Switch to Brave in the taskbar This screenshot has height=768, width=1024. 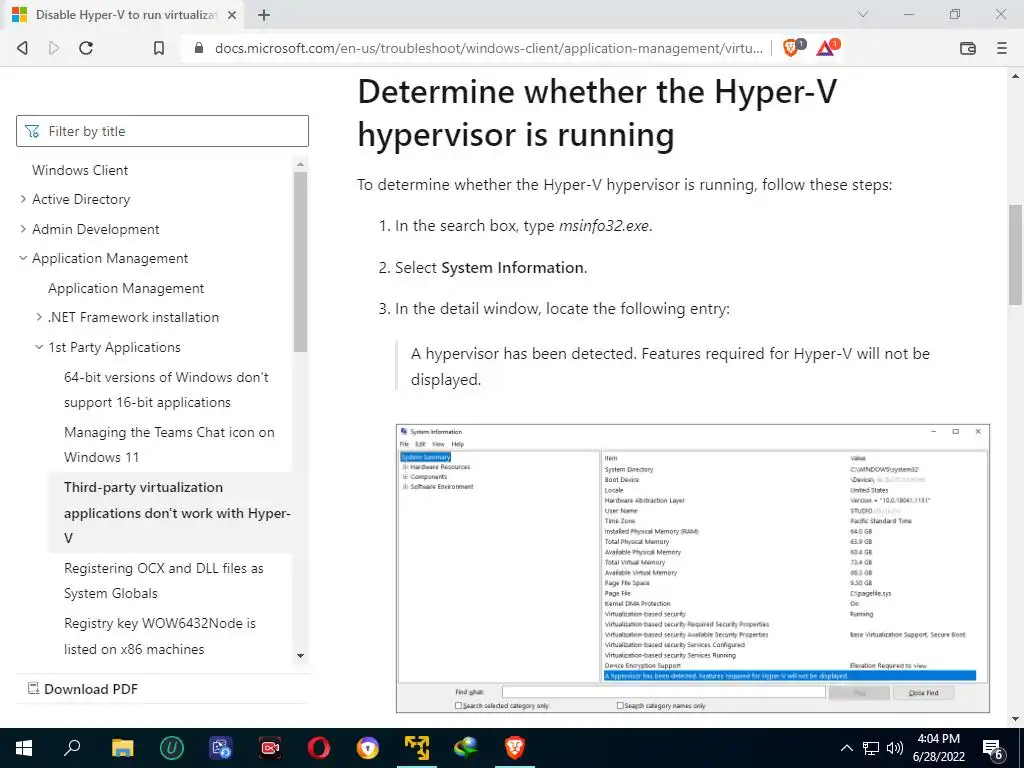pyautogui.click(x=515, y=748)
